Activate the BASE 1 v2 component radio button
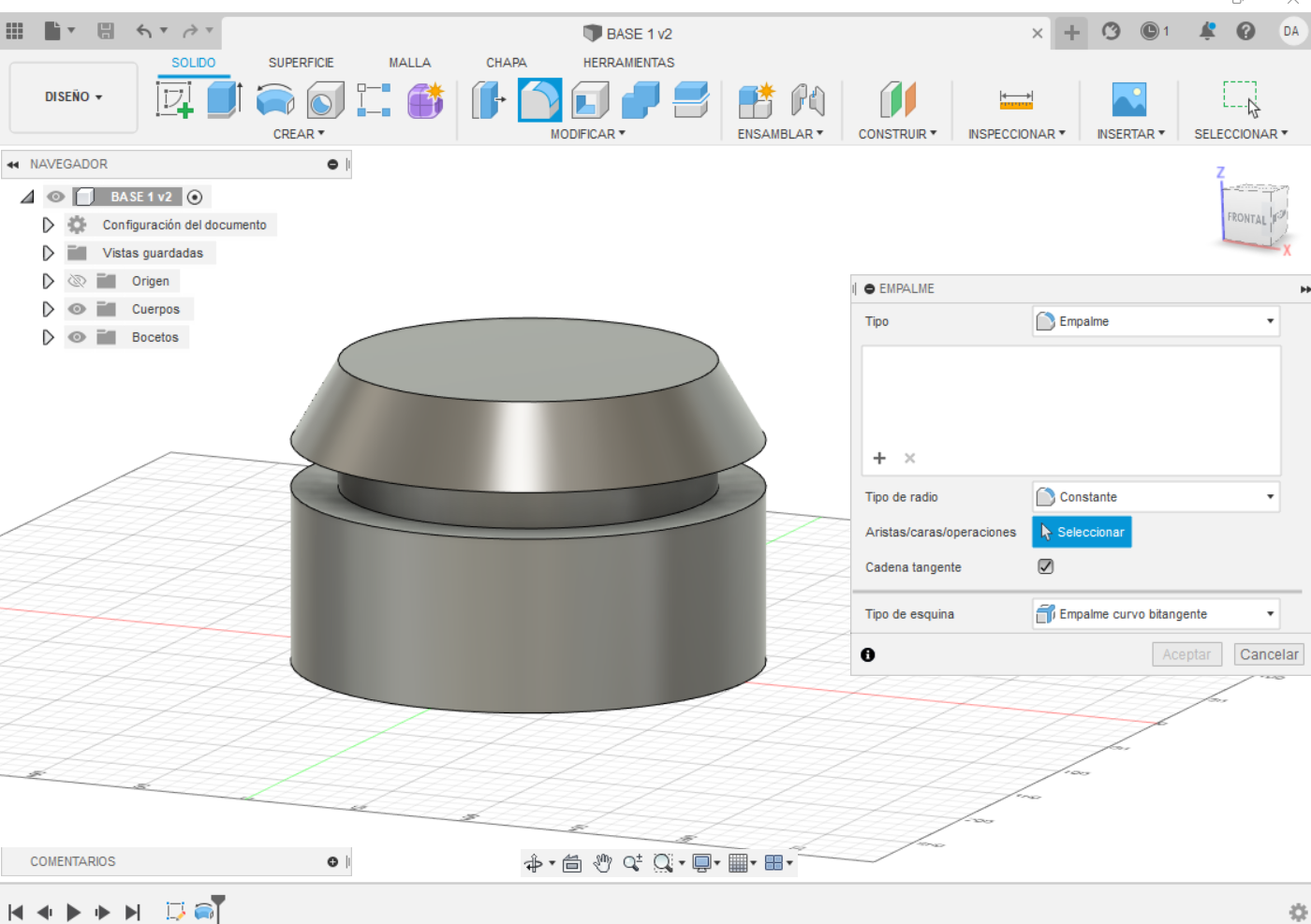This screenshot has width=1311, height=924. pyautogui.click(x=195, y=197)
